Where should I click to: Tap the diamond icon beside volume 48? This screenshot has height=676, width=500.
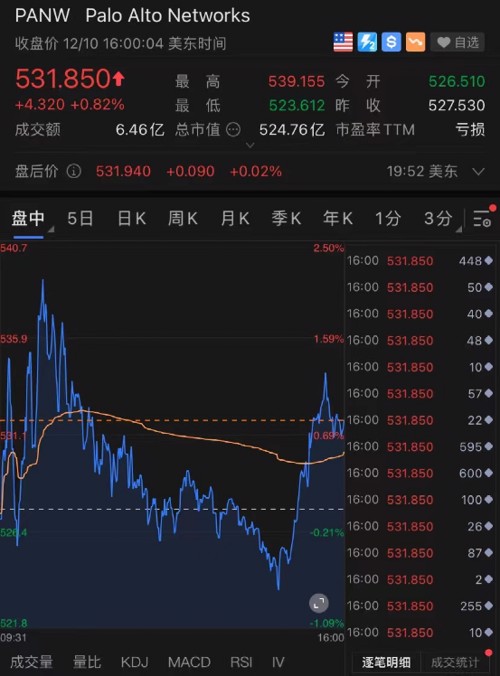pyautogui.click(x=489, y=340)
